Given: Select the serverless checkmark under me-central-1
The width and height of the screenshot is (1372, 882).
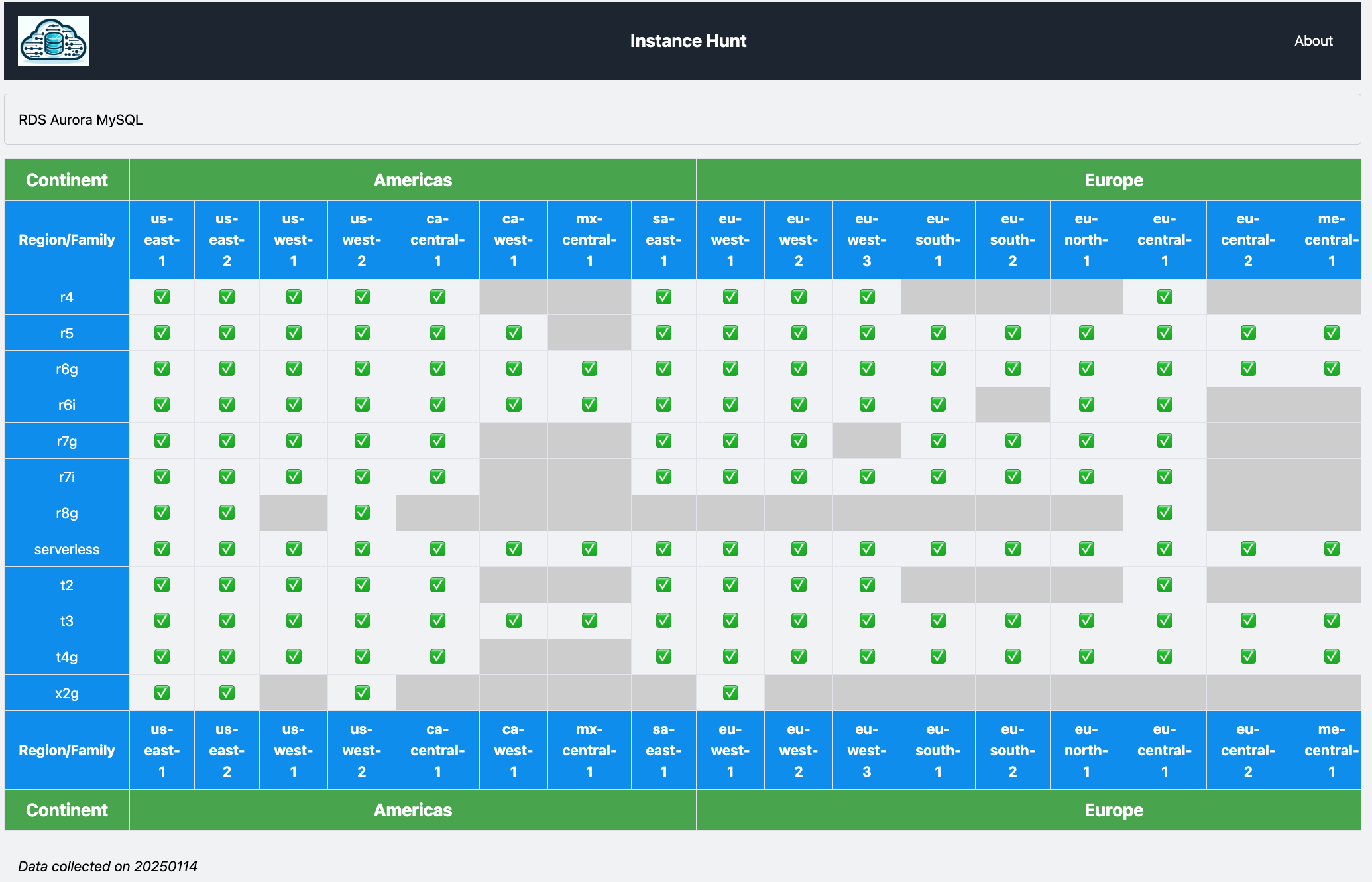Looking at the screenshot, I should coord(1330,548).
